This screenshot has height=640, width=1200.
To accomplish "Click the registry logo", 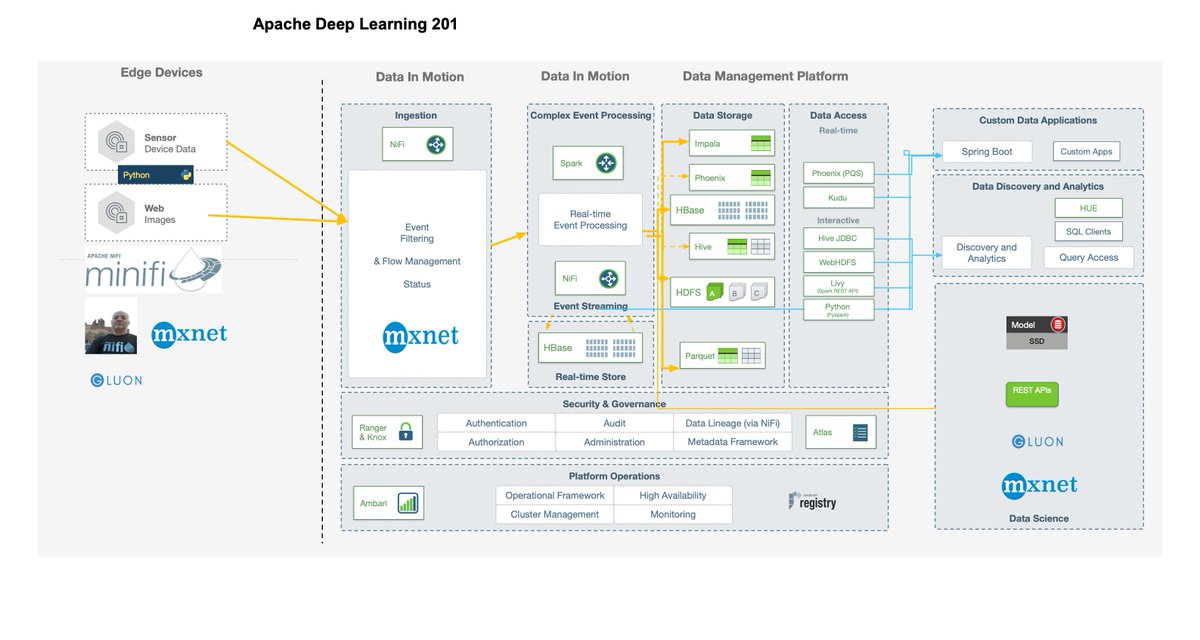I will (812, 501).
